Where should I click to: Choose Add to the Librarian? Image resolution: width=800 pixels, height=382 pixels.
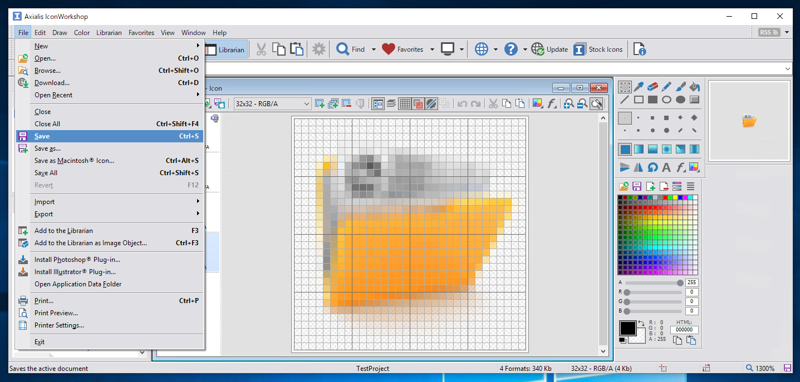[x=110, y=231]
